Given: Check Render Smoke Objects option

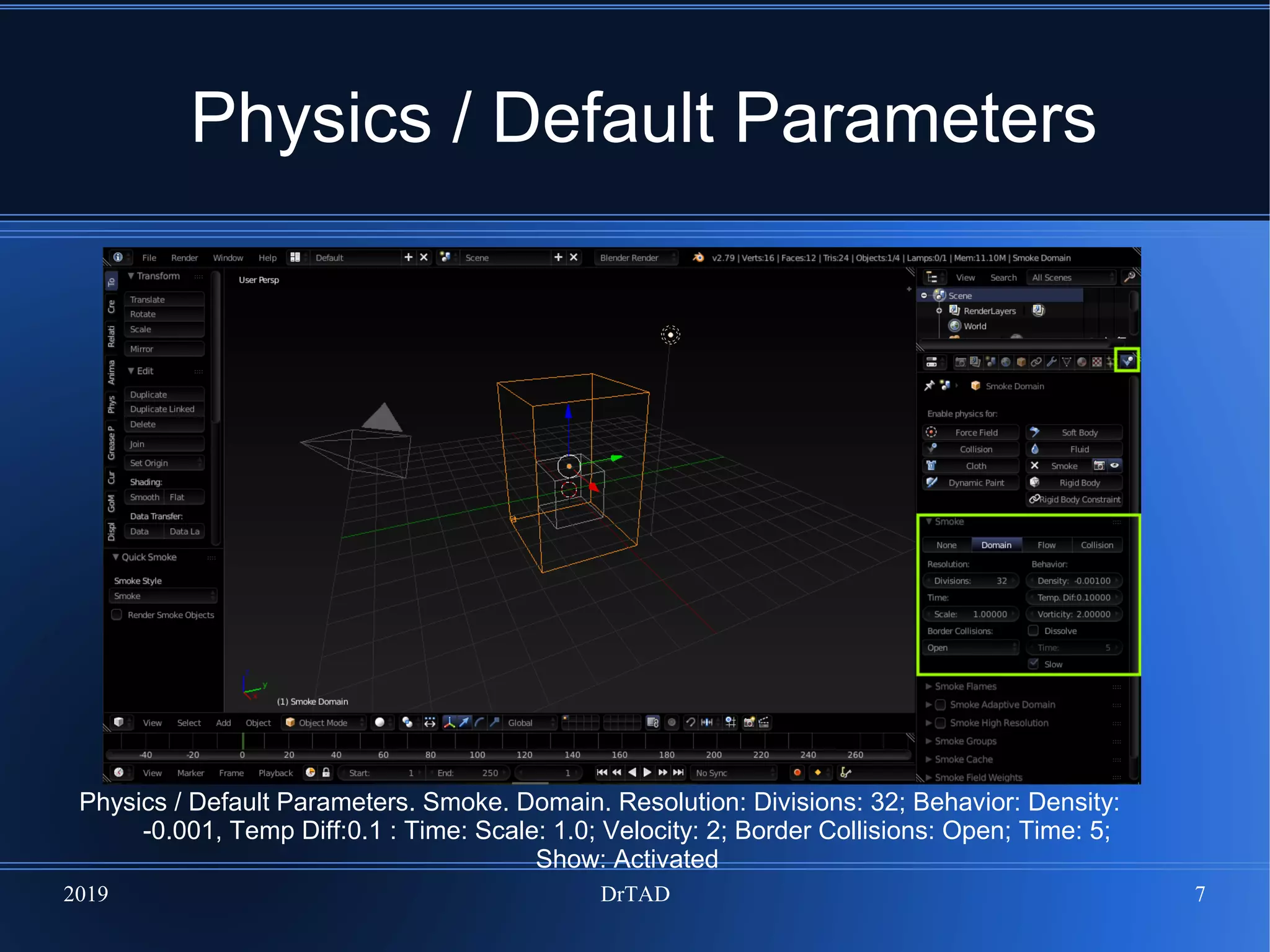Looking at the screenshot, I should pyautogui.click(x=117, y=615).
